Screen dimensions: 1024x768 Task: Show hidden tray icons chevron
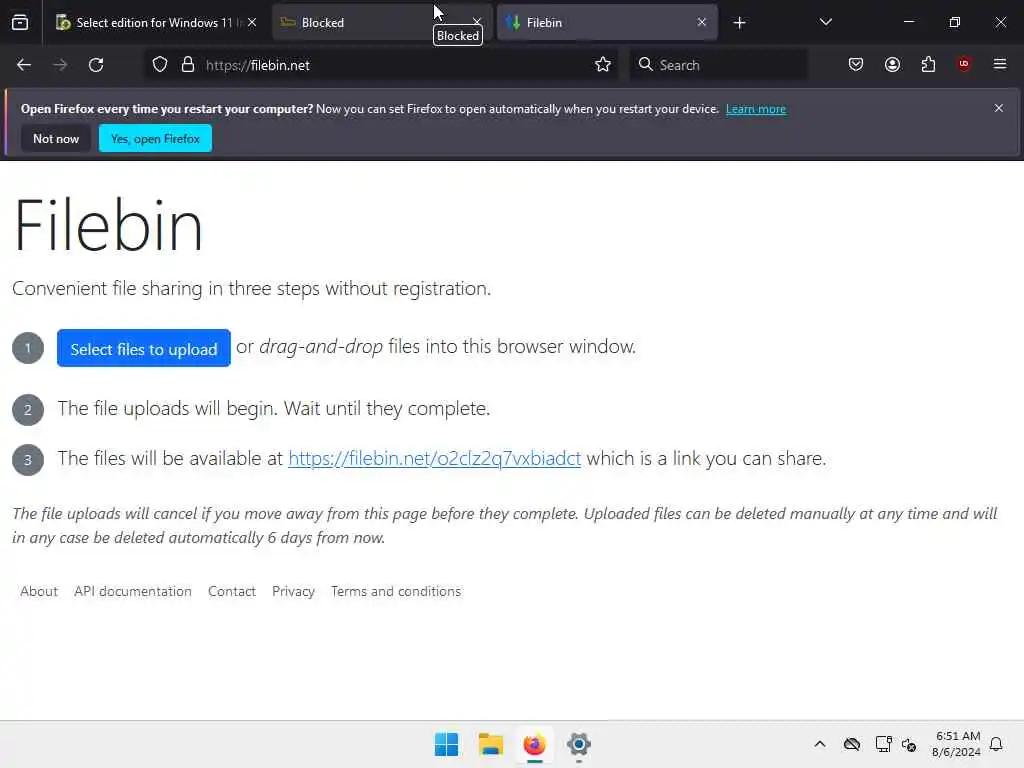tap(820, 744)
